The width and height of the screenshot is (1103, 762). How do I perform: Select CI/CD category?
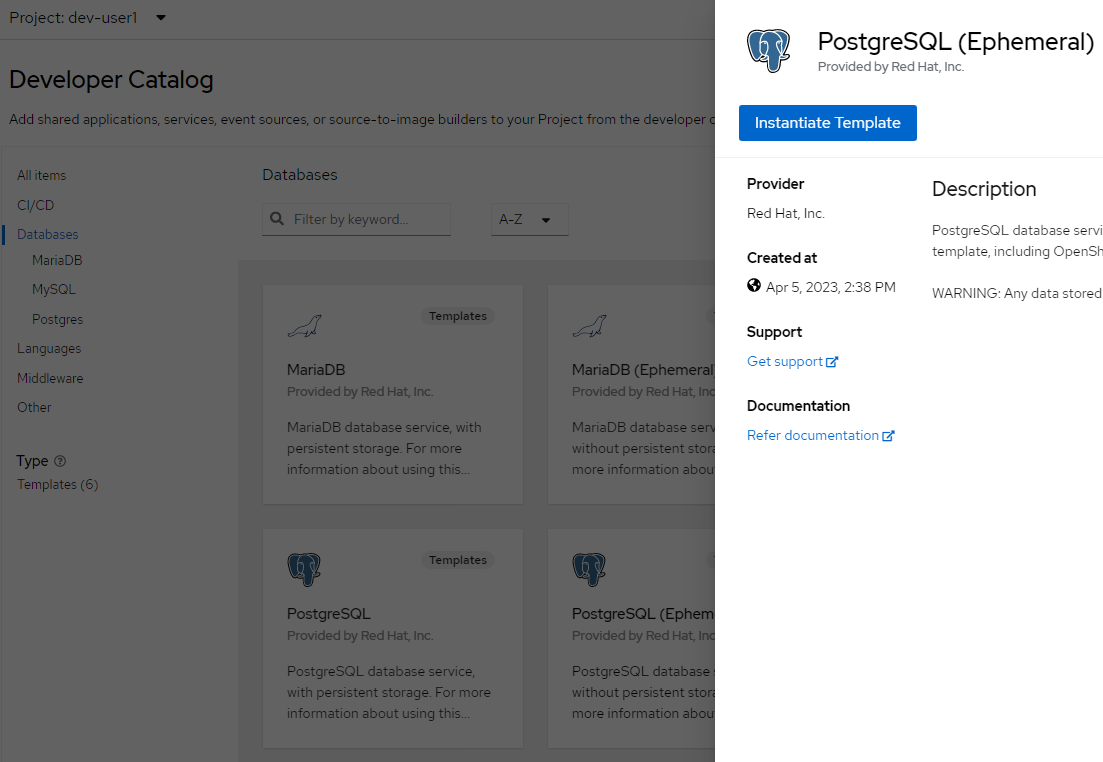36,205
